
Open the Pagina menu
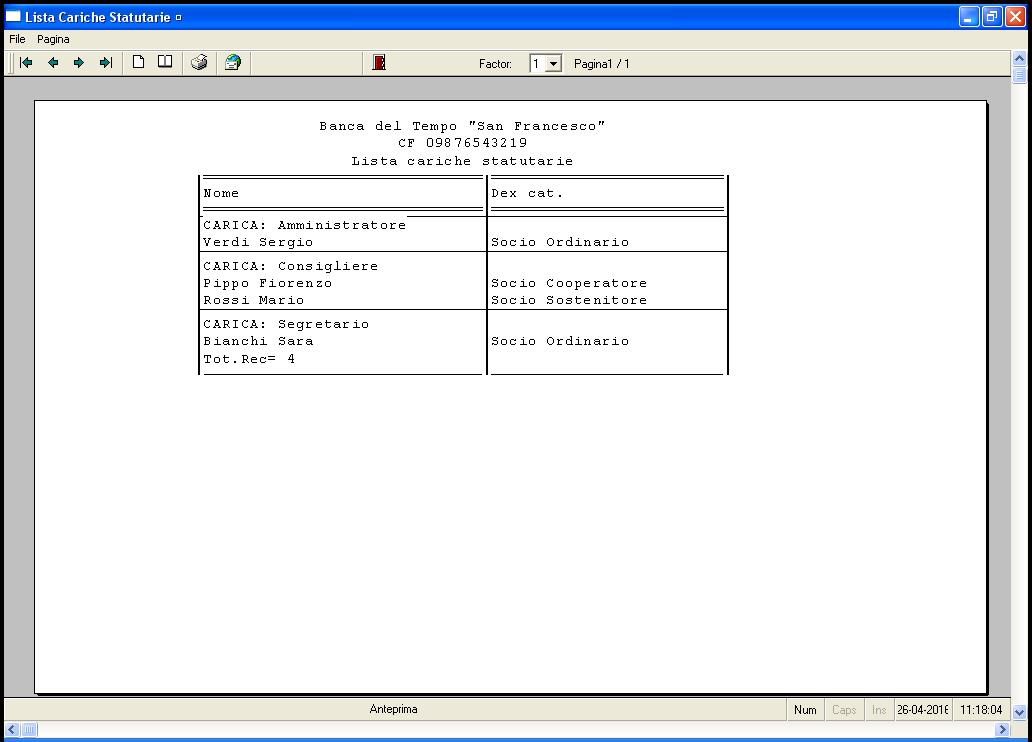pyautogui.click(x=53, y=40)
